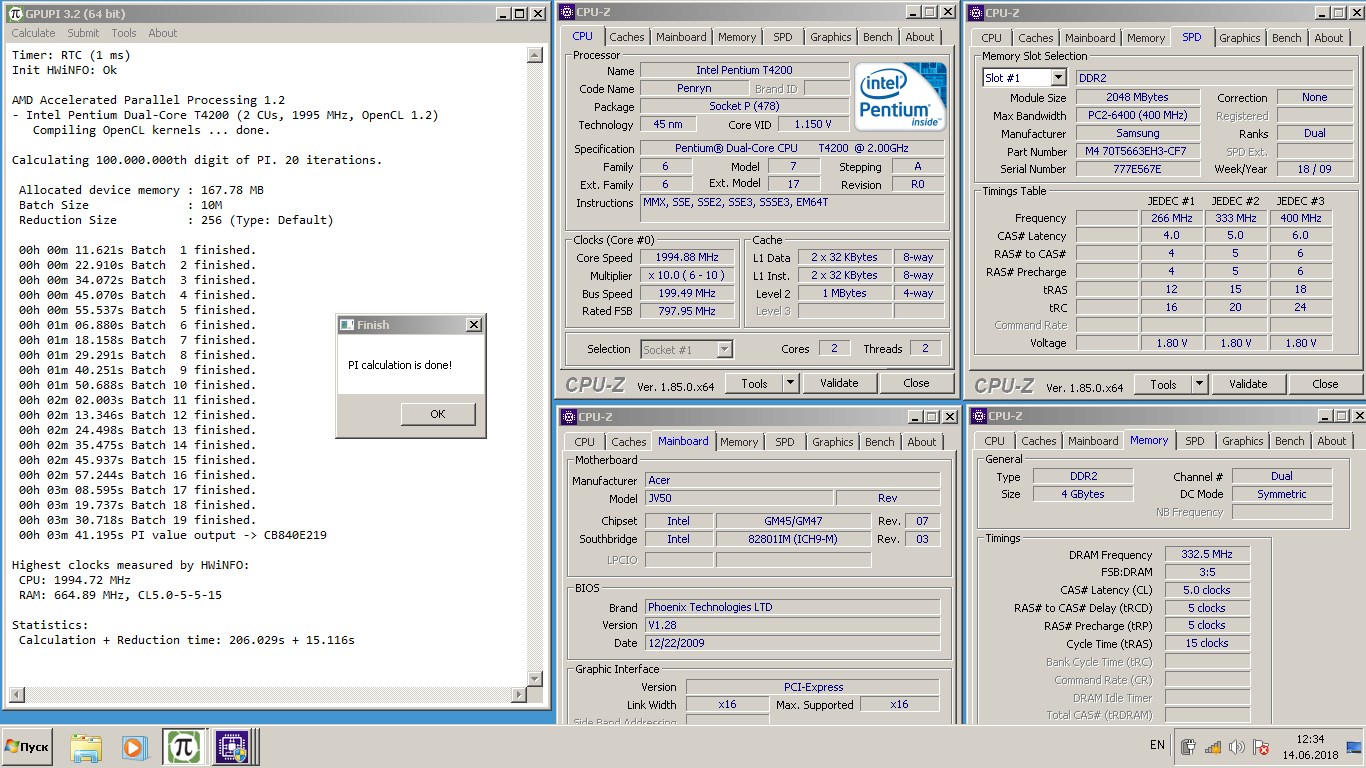This screenshot has width=1366, height=768.
Task: Activate the CPU-Z chip icon in taskbar
Action: tap(232, 747)
